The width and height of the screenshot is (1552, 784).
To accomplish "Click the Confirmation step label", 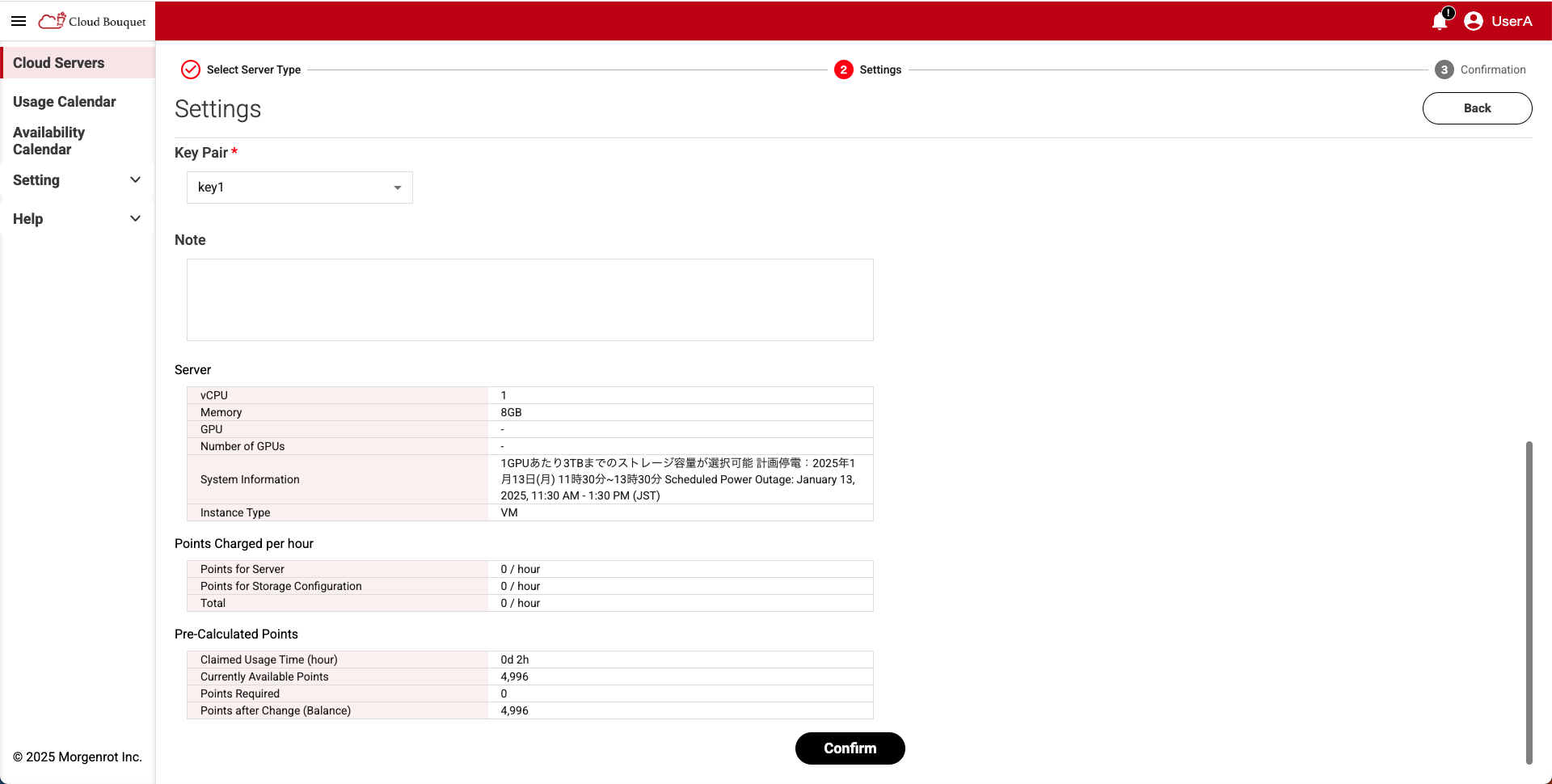I will [x=1493, y=70].
